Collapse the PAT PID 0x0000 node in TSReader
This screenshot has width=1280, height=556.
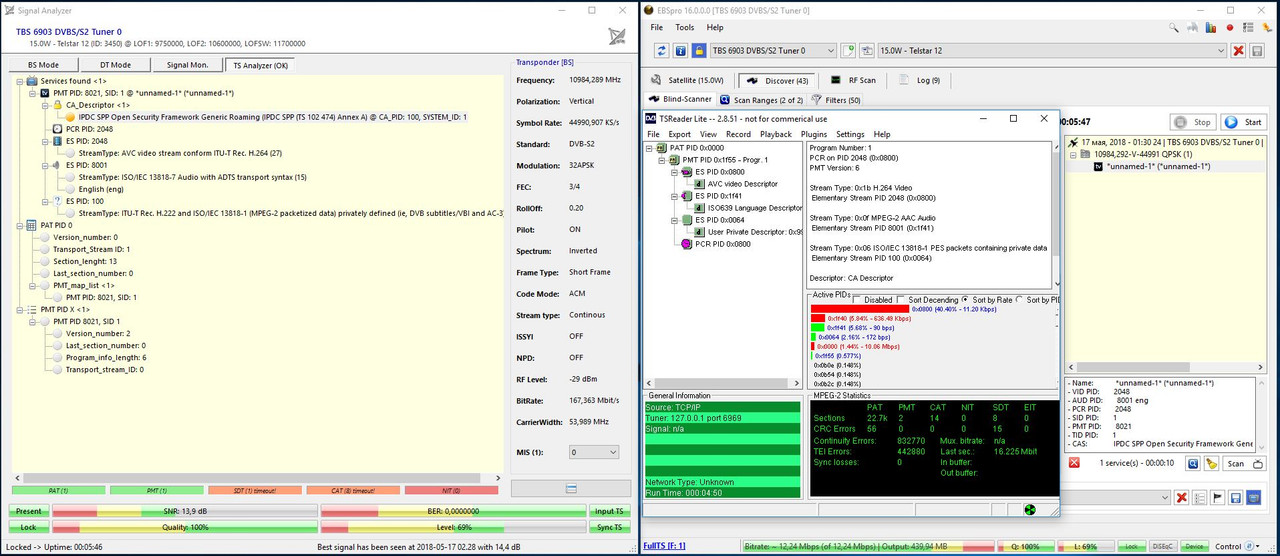(x=651, y=148)
